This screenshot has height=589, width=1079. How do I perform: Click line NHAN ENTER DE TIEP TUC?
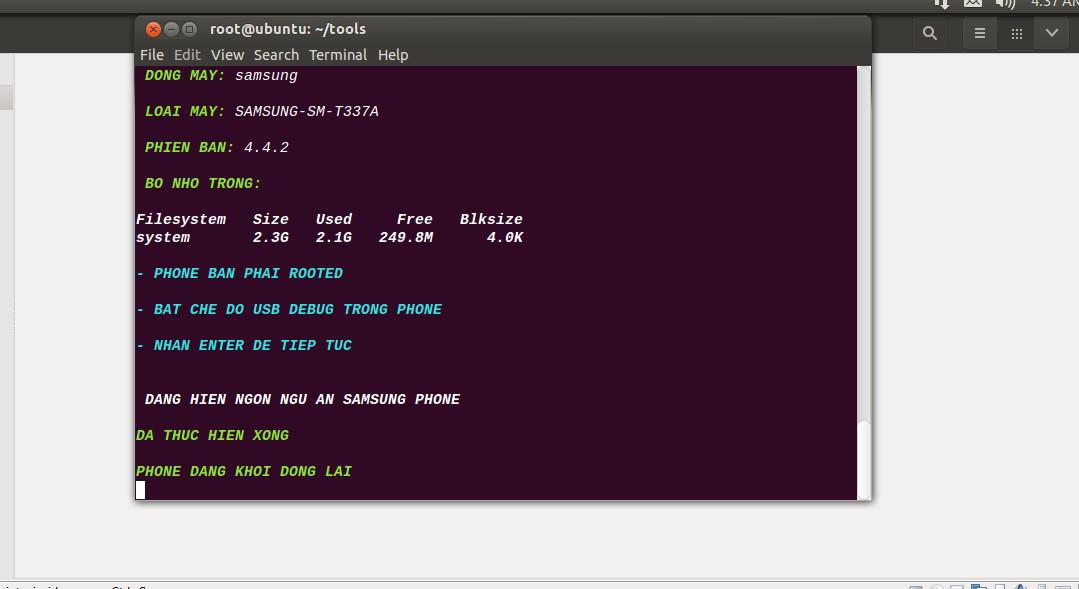(x=244, y=345)
